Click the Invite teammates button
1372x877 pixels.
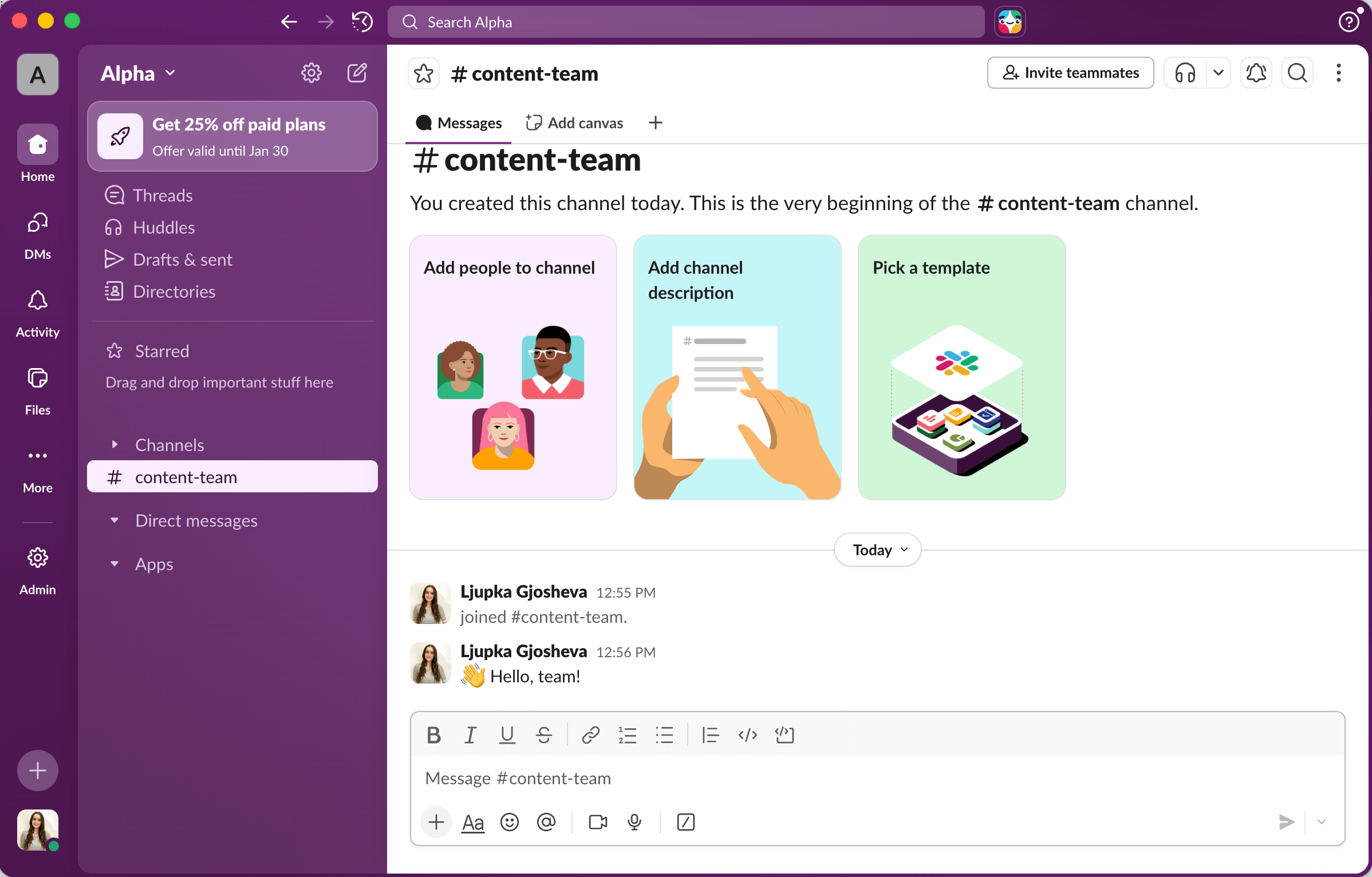[1070, 73]
